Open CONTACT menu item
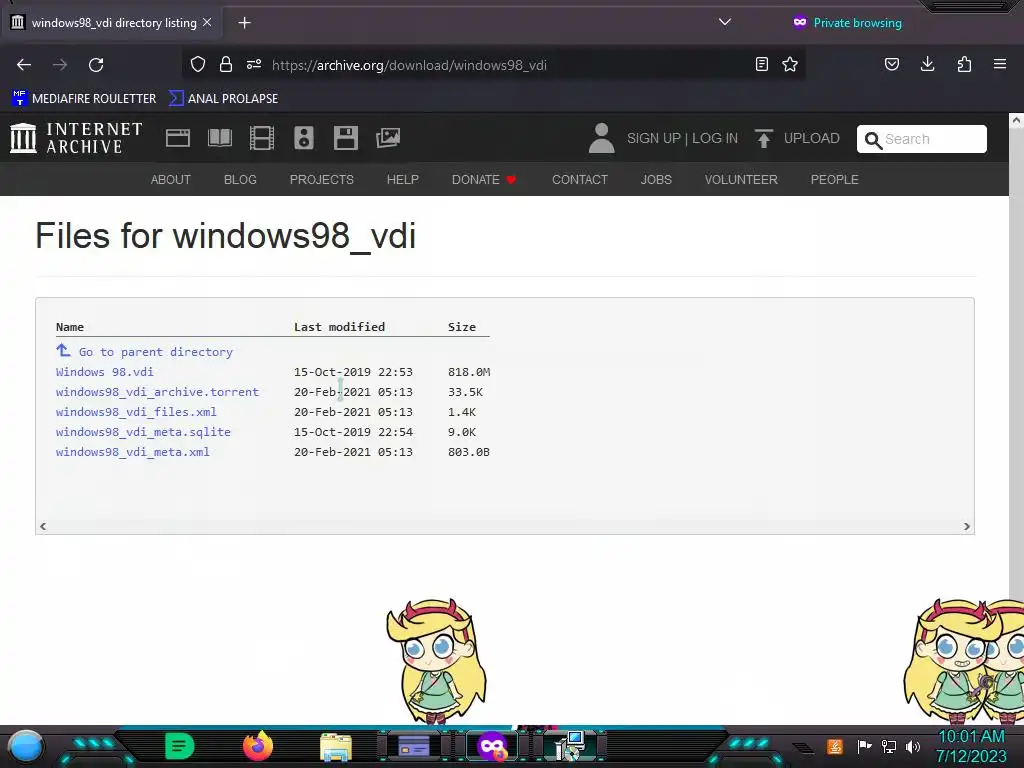 pyautogui.click(x=580, y=180)
